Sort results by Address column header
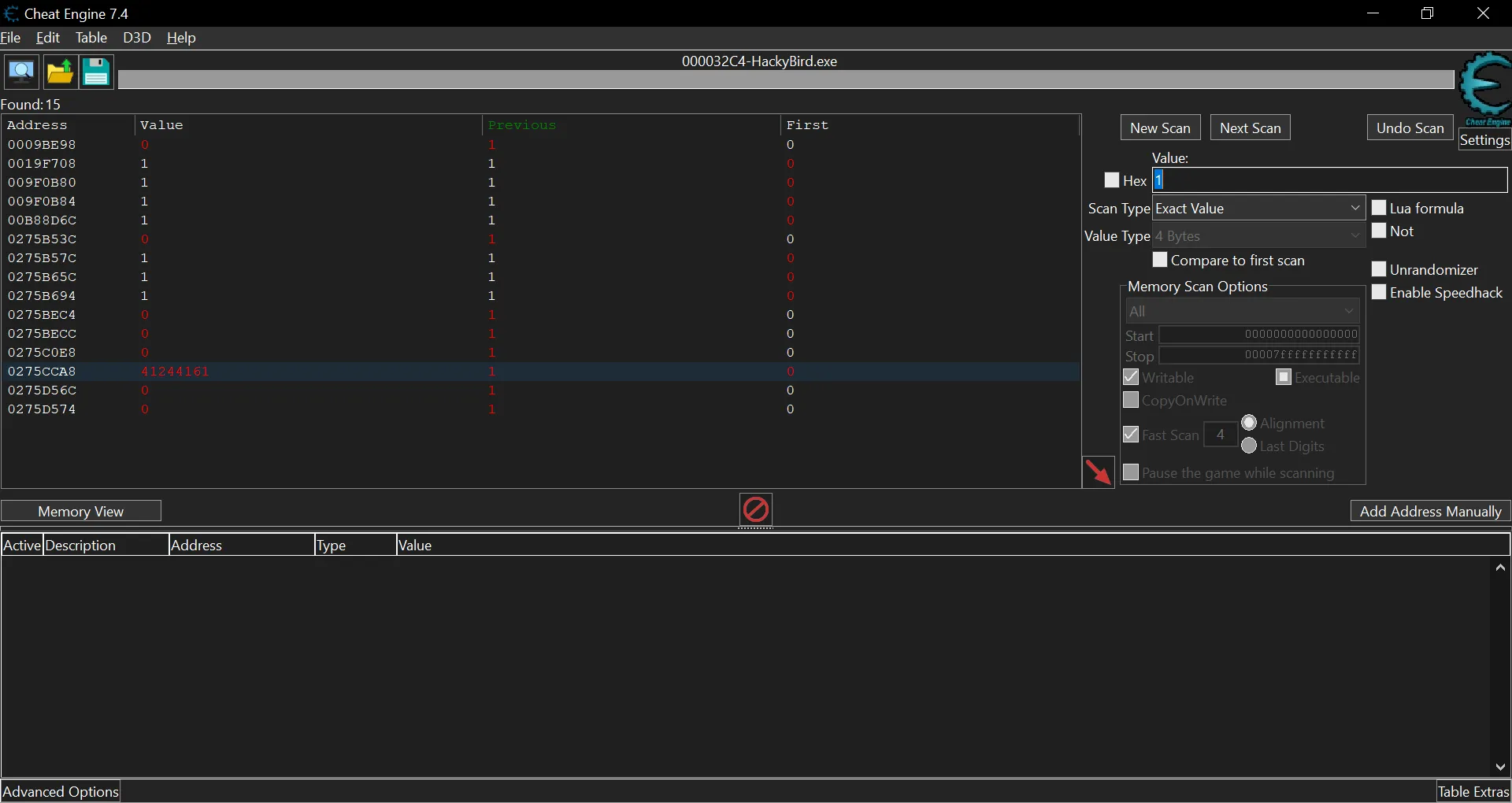 pyautogui.click(x=69, y=125)
